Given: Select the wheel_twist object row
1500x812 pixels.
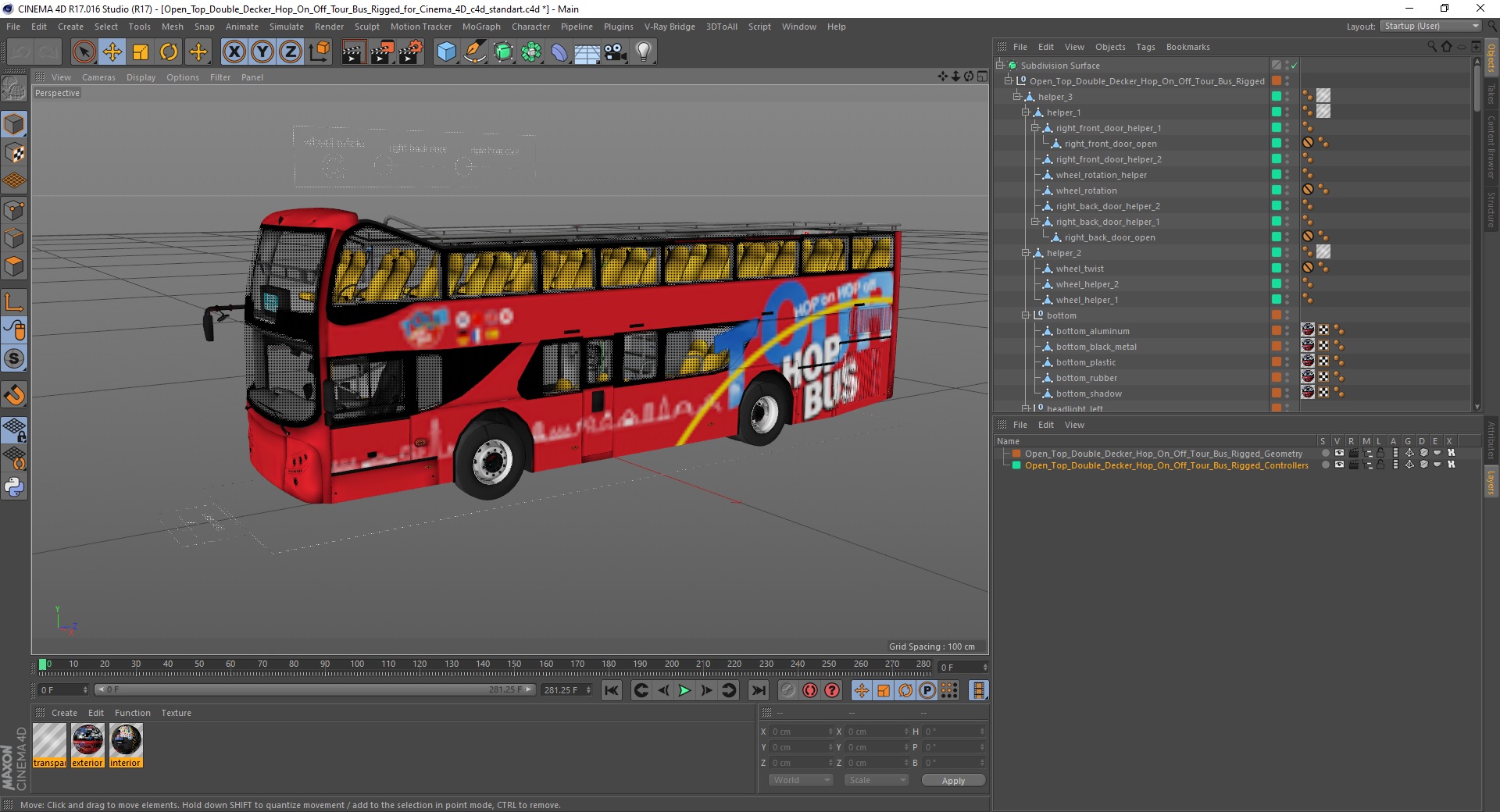Looking at the screenshot, I should (x=1080, y=269).
